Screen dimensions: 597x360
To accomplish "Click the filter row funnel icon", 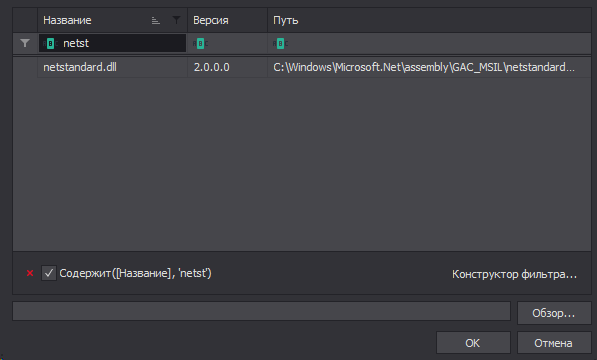I will (x=25, y=43).
